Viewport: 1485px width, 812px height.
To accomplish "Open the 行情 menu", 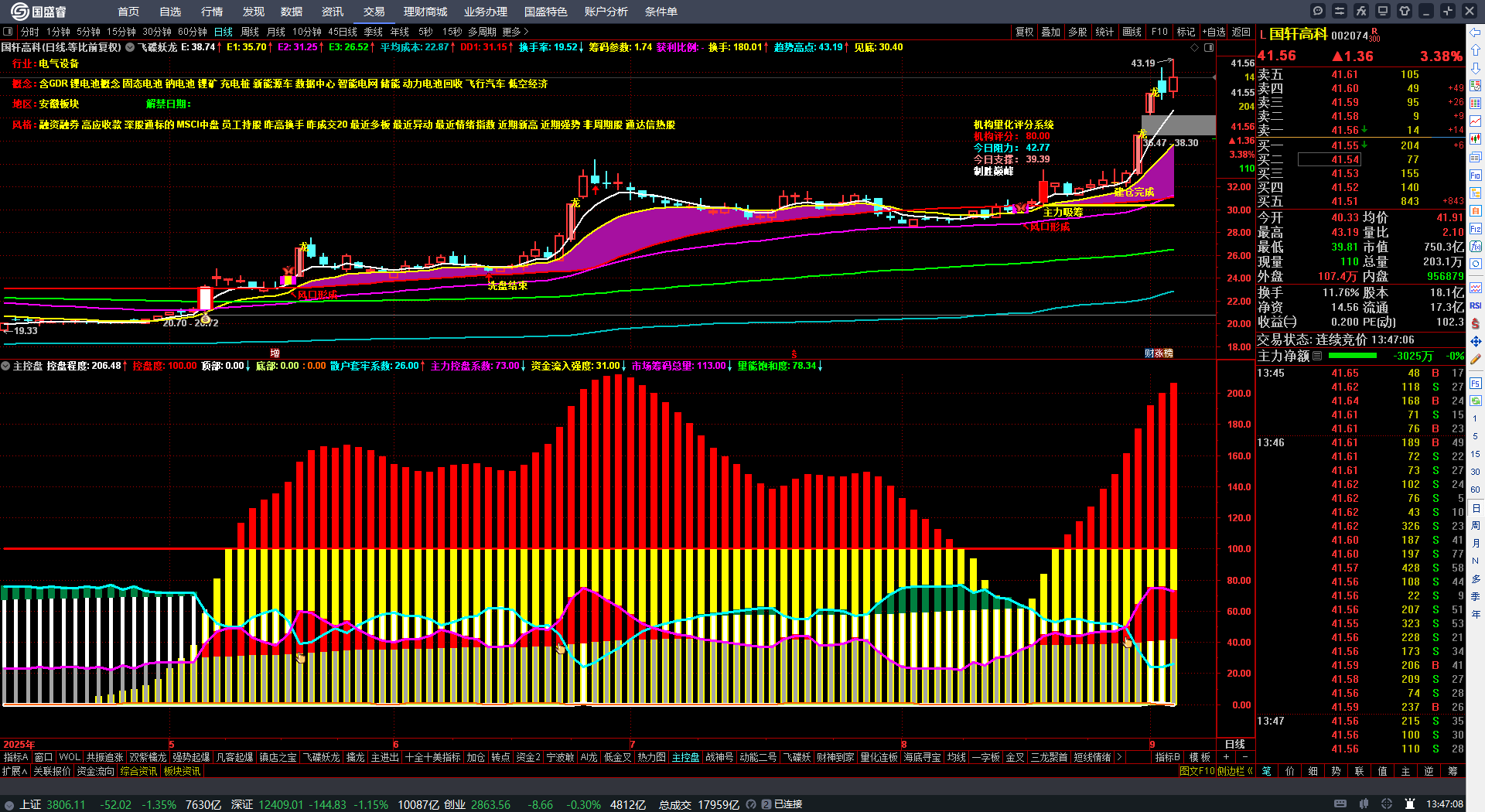I will click(x=212, y=12).
